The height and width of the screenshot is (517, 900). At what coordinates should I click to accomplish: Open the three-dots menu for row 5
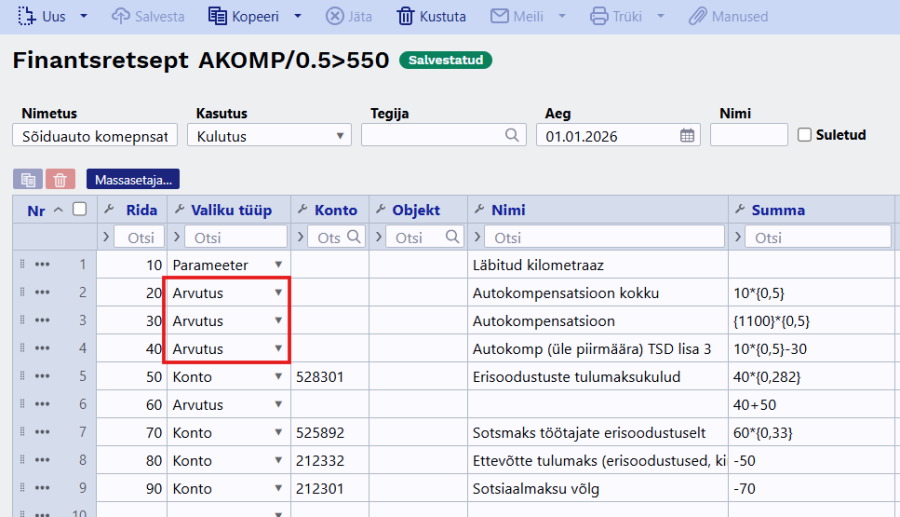pos(42,377)
